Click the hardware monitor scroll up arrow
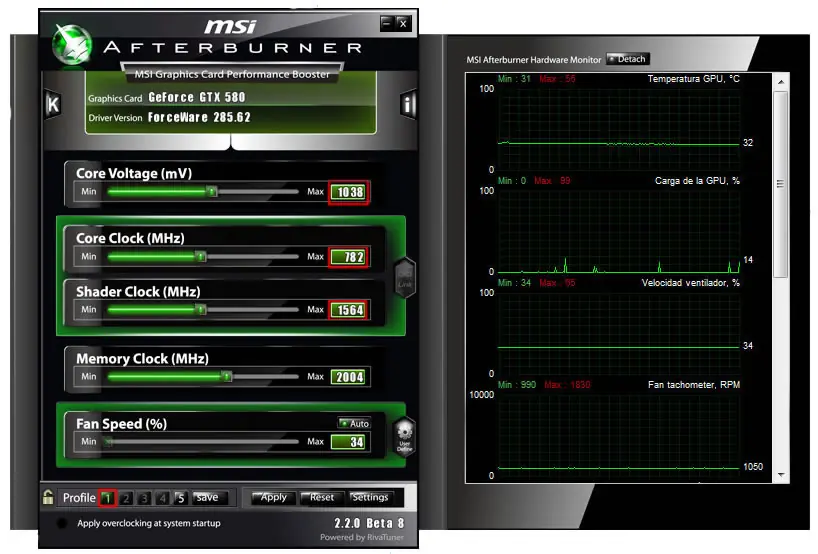This screenshot has width=818, height=554. (781, 82)
